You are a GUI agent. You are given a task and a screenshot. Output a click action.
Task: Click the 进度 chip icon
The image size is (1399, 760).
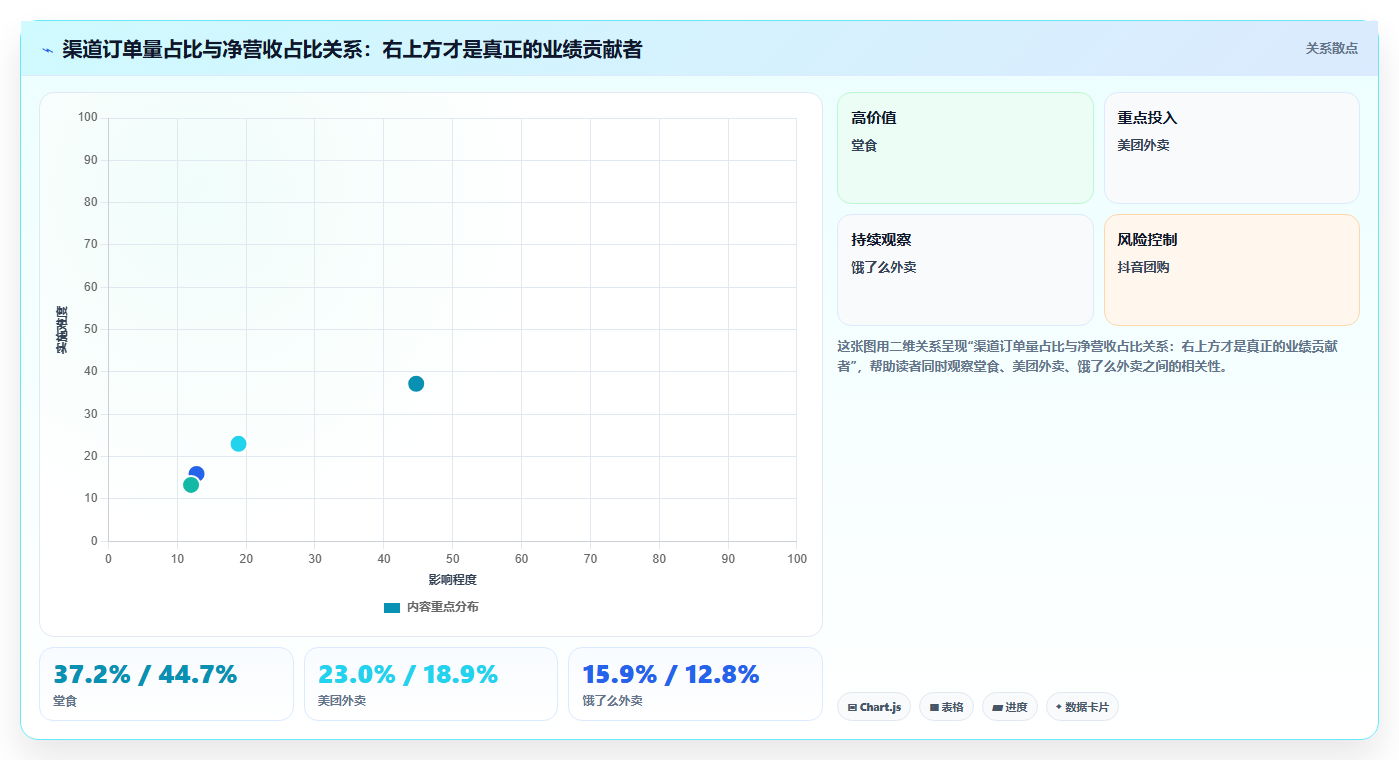pos(997,707)
